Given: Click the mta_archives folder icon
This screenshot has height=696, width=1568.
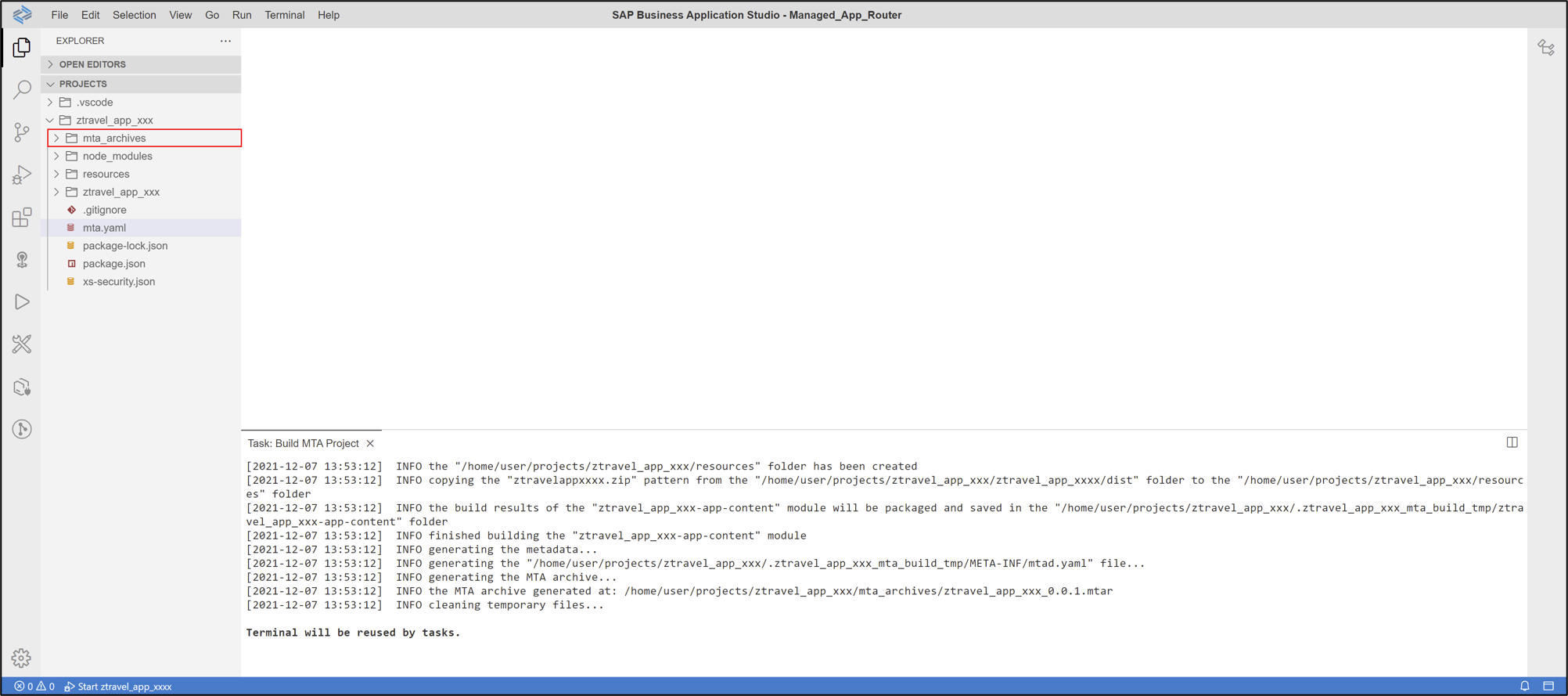Looking at the screenshot, I should [71, 138].
